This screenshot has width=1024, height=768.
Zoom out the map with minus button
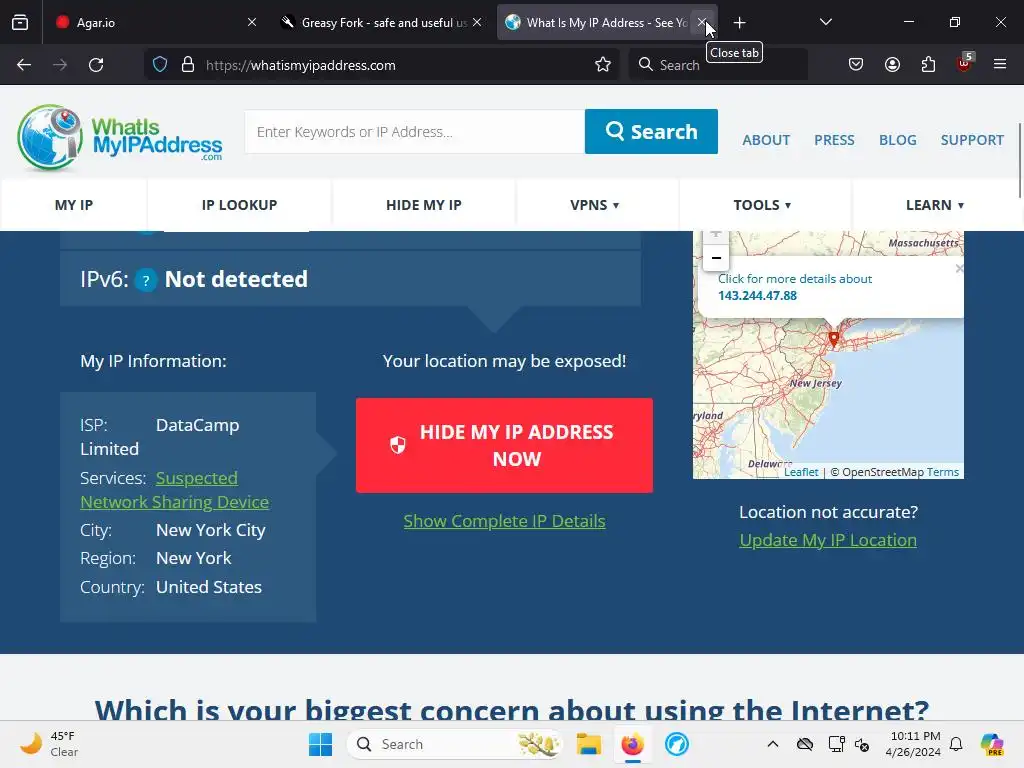[x=716, y=258]
